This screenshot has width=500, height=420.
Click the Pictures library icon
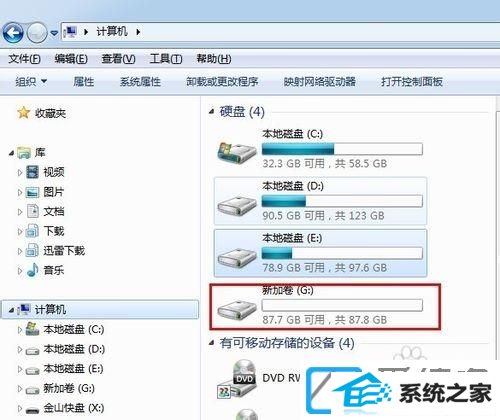pyautogui.click(x=33, y=192)
